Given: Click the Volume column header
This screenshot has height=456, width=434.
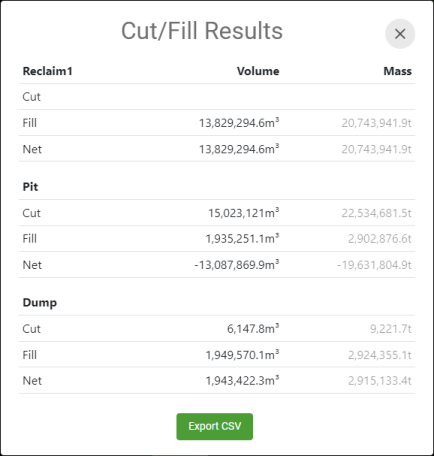Looking at the screenshot, I should coord(258,71).
